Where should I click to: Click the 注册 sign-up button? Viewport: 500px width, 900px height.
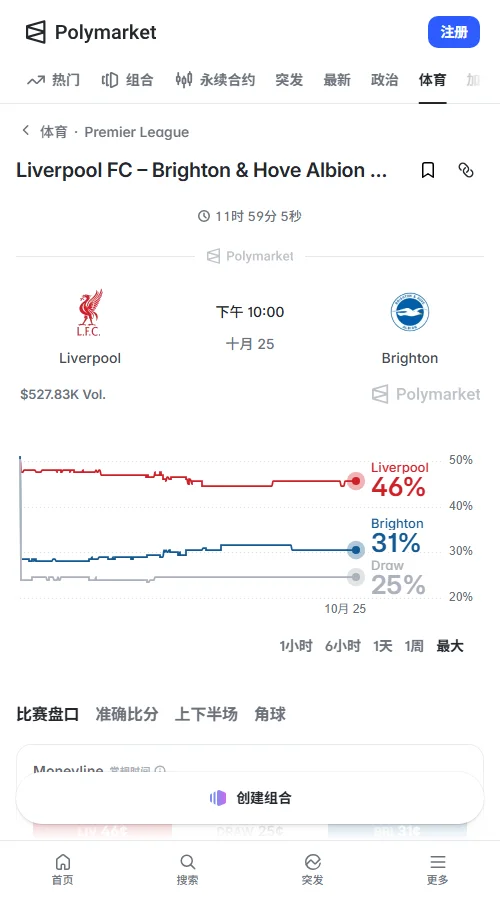[x=454, y=32]
